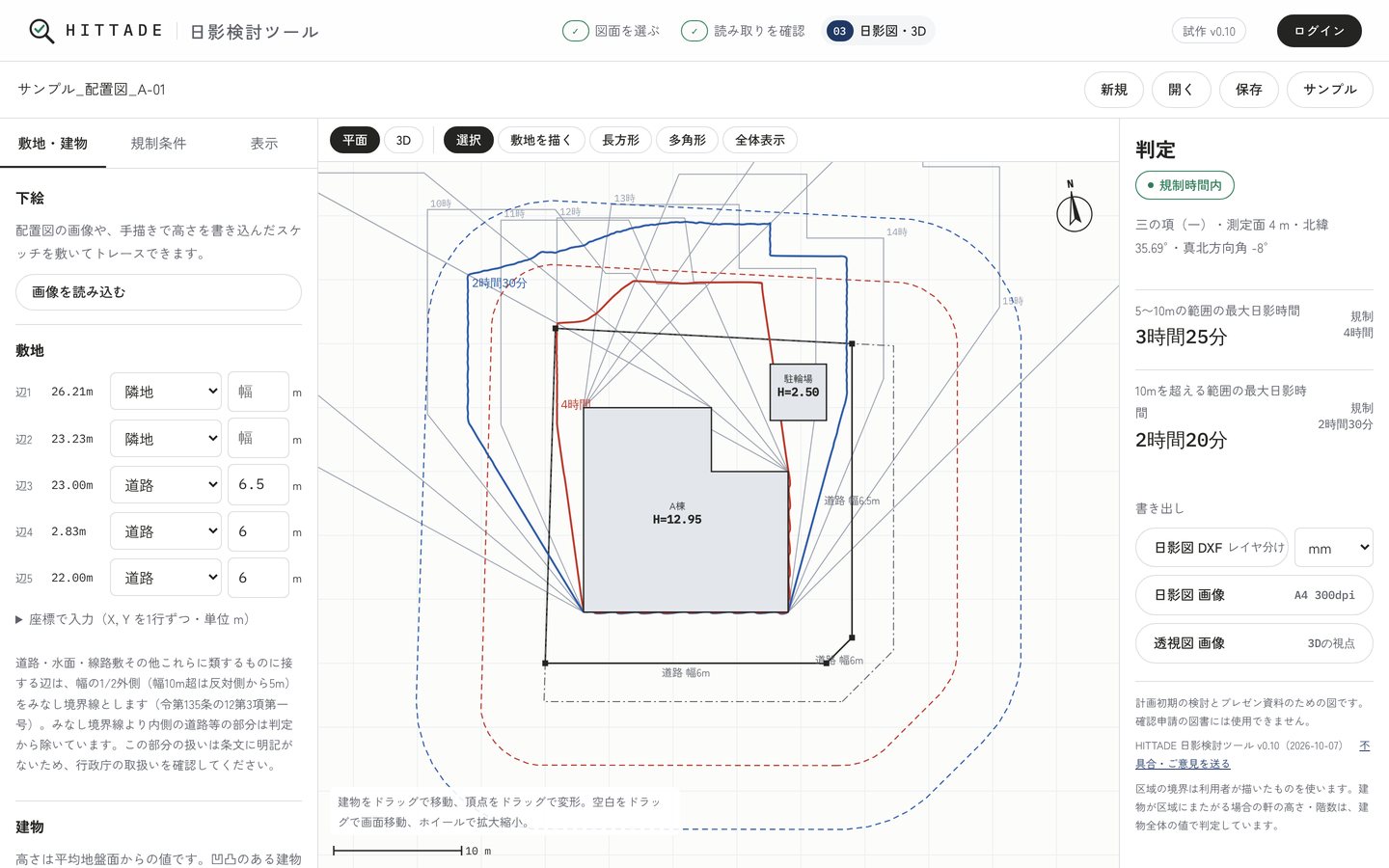The image size is (1389, 868).
Task: Export 日影図 DXF file
Action: 1212,548
